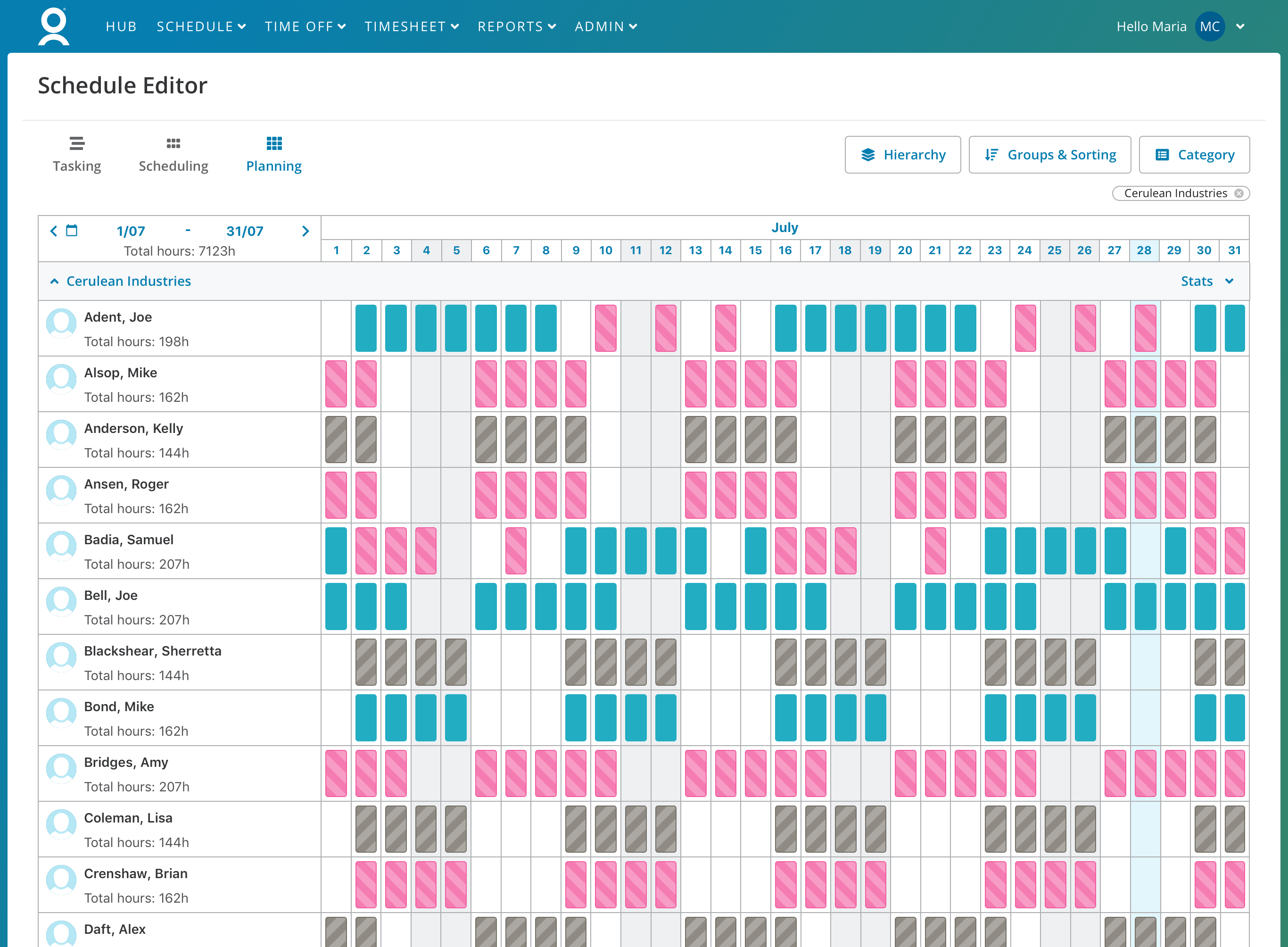Open Groups & Sorting options
The image size is (1288, 947).
pos(1049,155)
